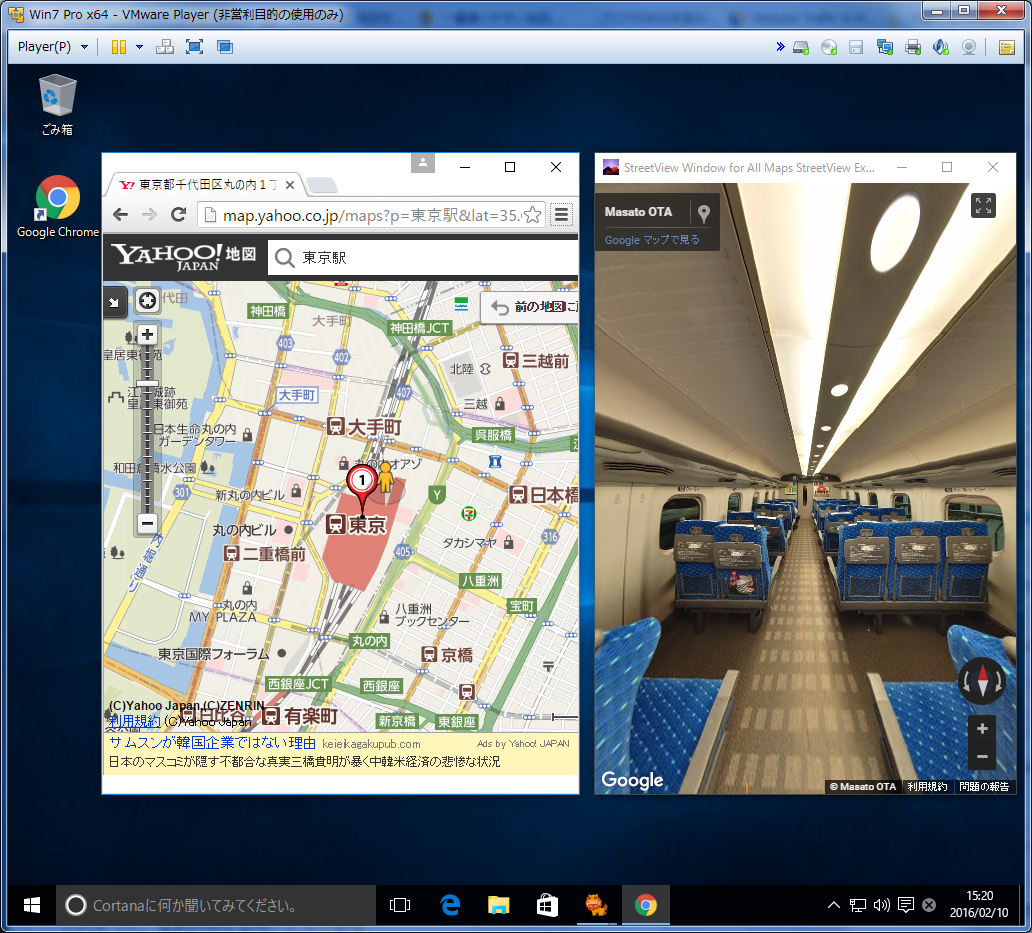
Task: Click 利用規約 link in StreetView footer
Action: tap(927, 786)
